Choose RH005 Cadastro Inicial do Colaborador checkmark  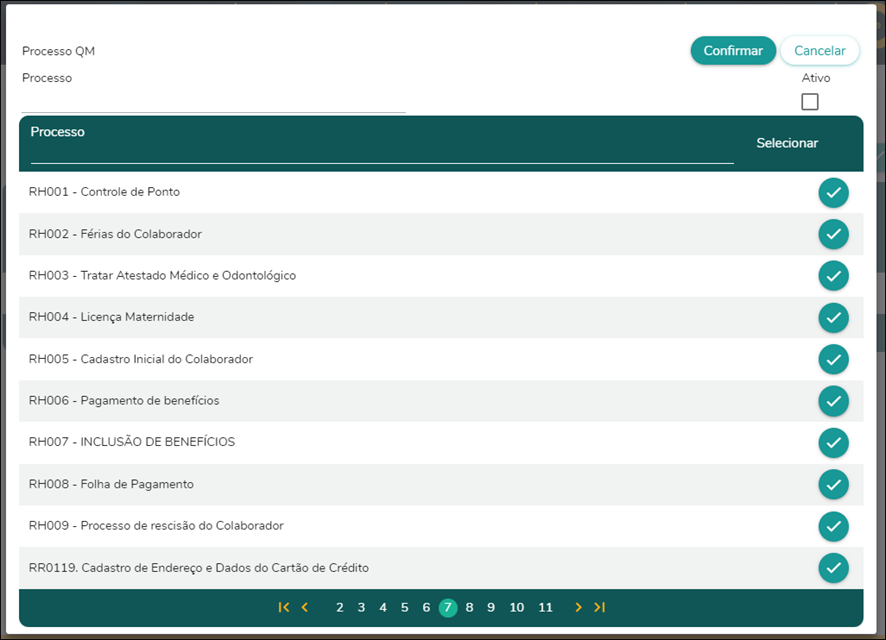pyautogui.click(x=833, y=359)
